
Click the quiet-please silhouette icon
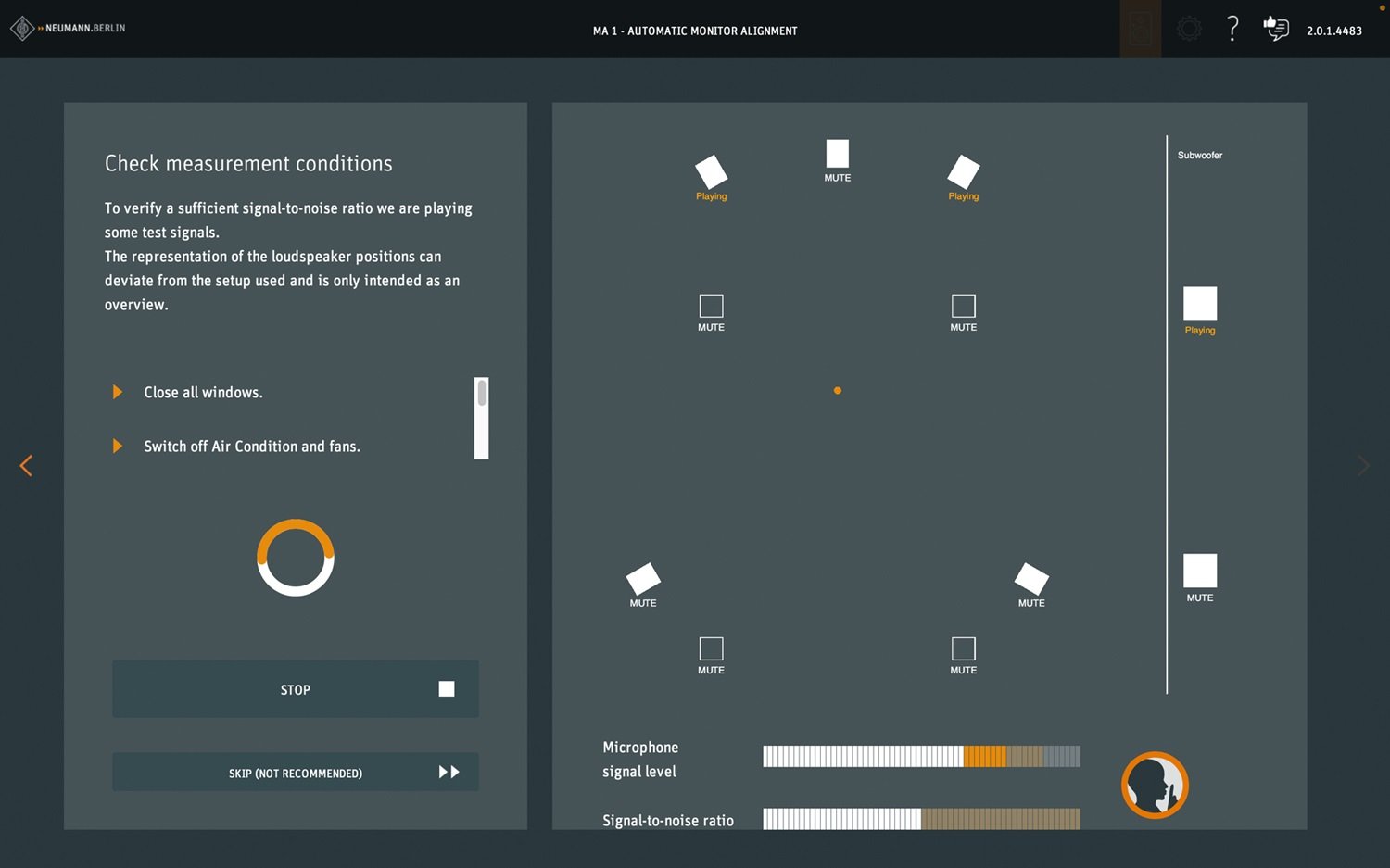pos(1155,786)
